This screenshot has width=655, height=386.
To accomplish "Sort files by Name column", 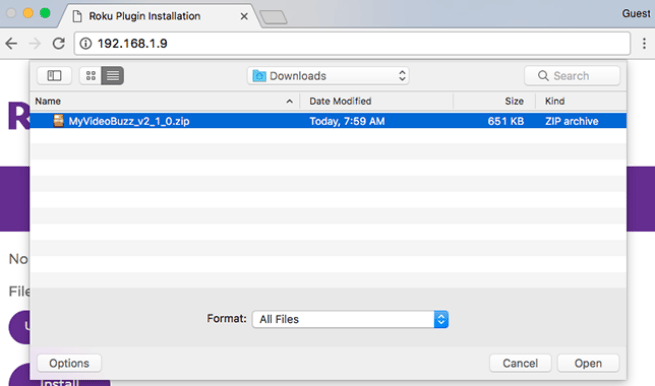I will [165, 101].
